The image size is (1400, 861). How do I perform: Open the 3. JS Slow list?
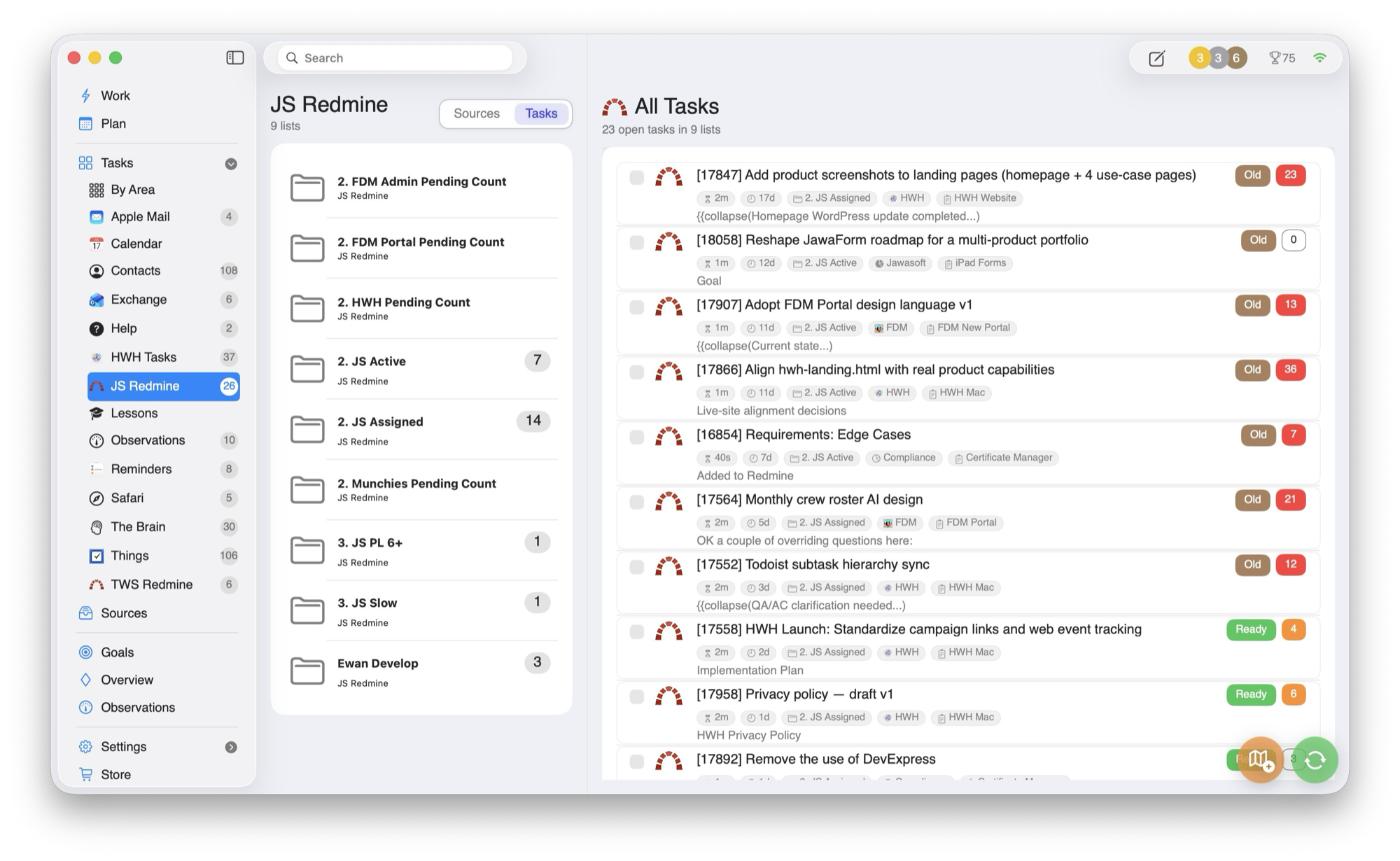coord(421,611)
